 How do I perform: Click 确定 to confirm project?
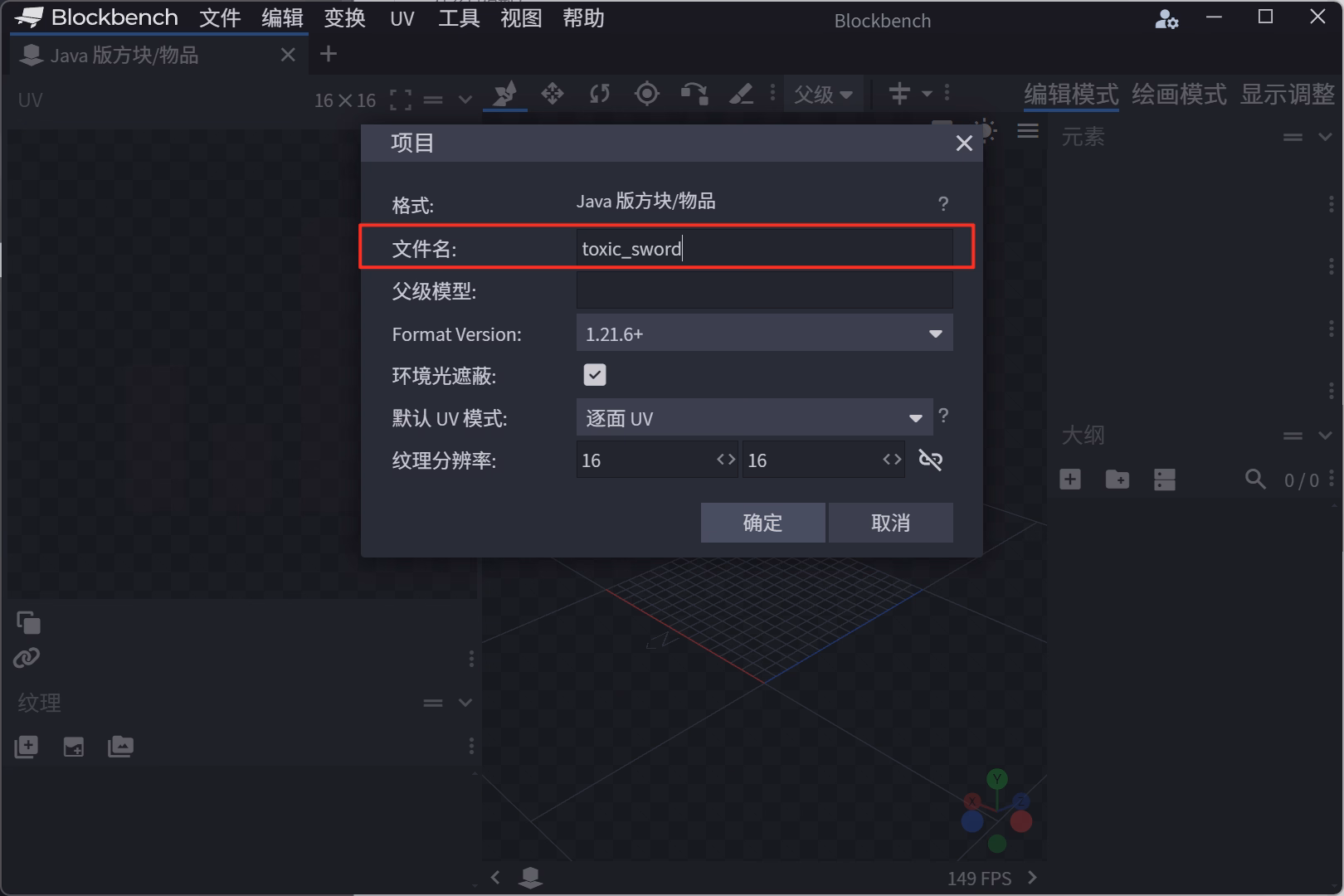coord(762,523)
